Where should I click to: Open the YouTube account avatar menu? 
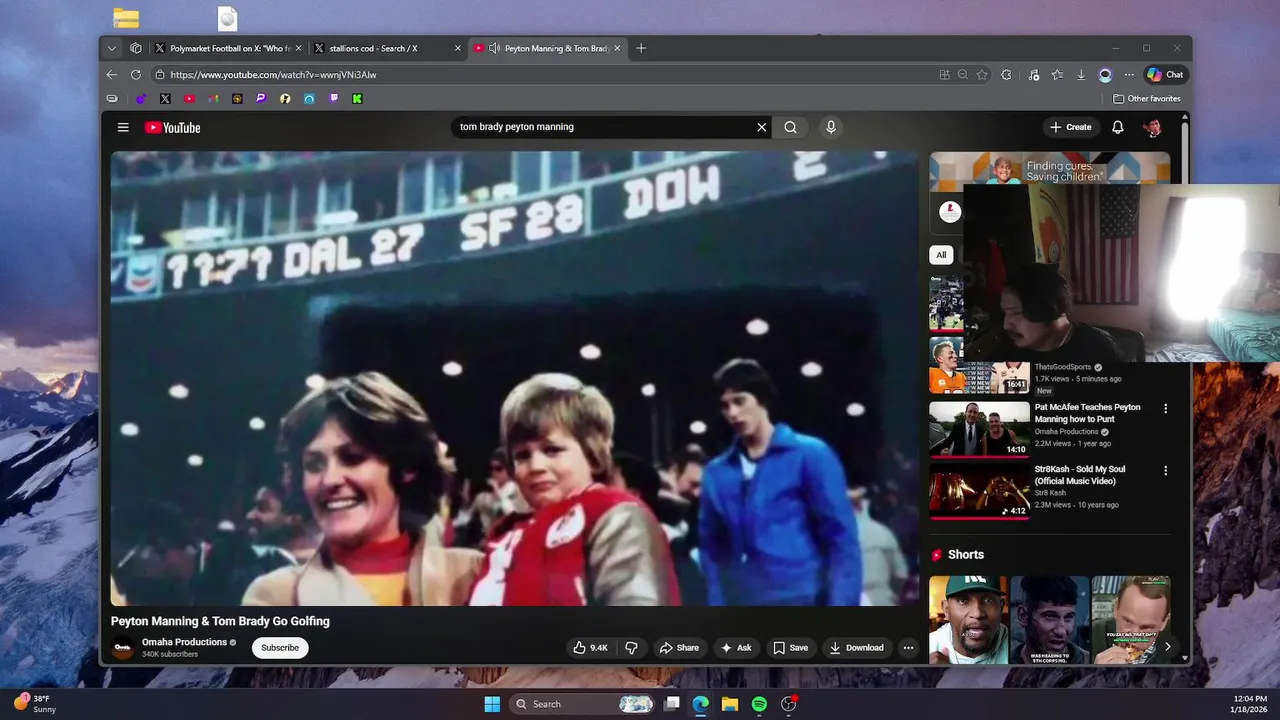coord(1152,127)
